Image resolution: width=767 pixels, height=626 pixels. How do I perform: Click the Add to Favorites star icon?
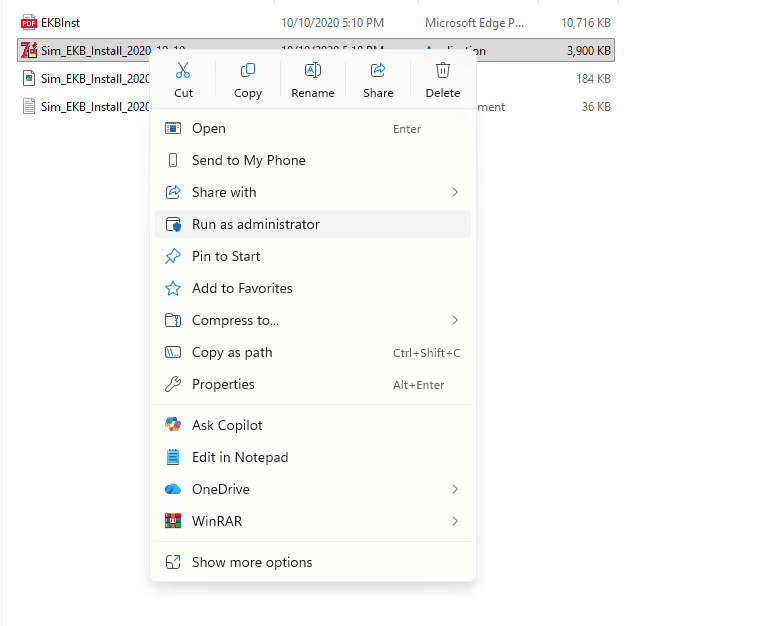click(173, 288)
